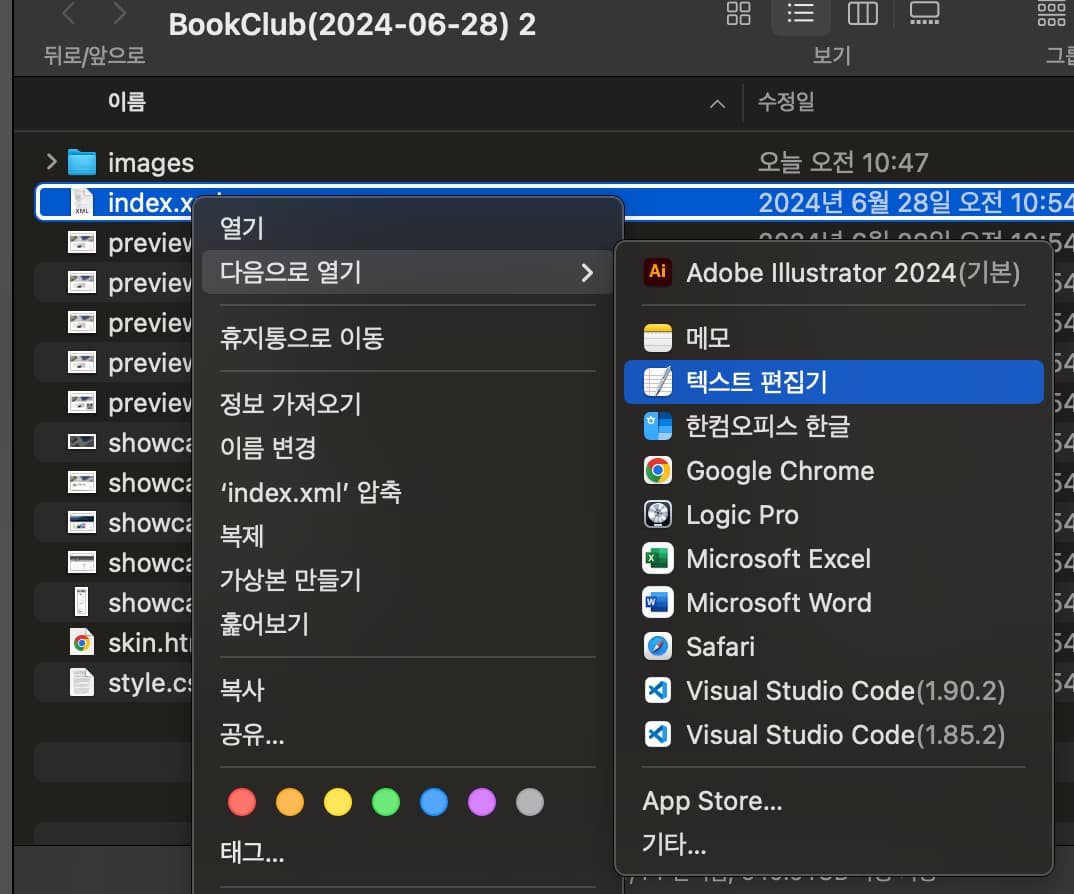Open the file with Safari
This screenshot has height=894, width=1074.
pyautogui.click(x=720, y=646)
